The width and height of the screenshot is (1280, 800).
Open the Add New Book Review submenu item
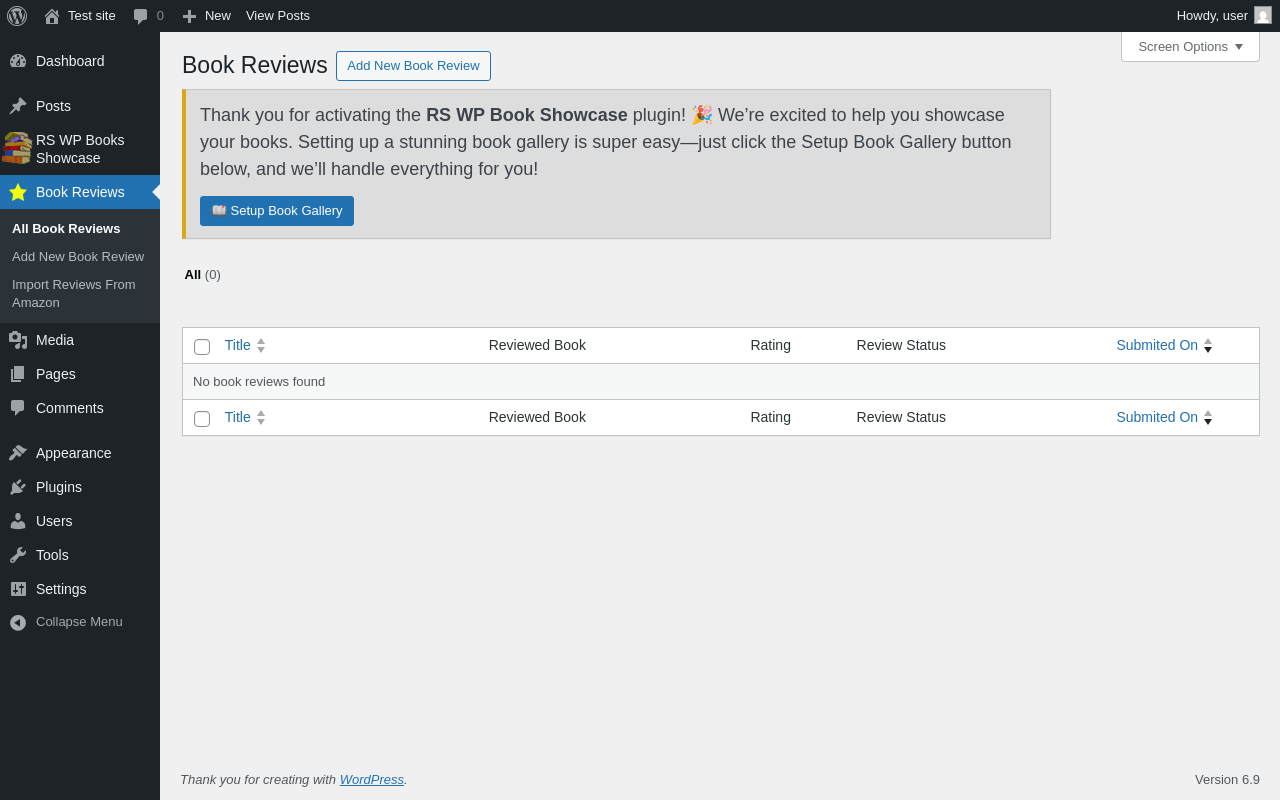[x=78, y=257]
